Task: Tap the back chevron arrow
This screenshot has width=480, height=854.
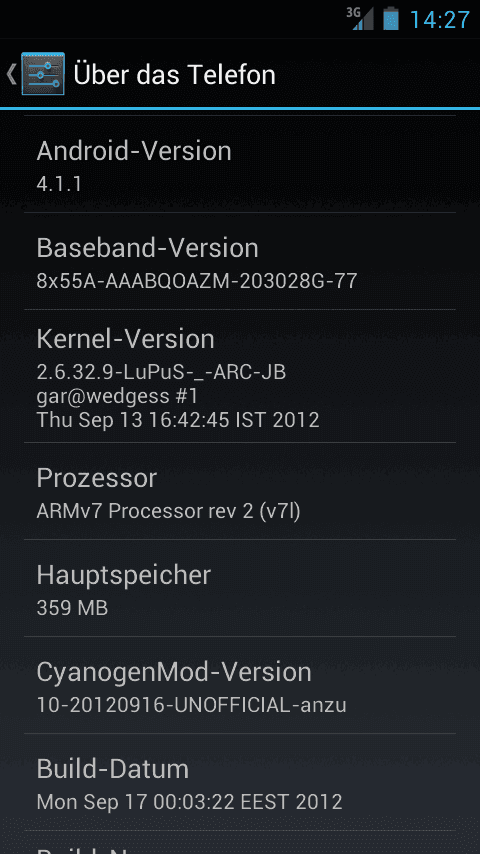Action: (11, 74)
